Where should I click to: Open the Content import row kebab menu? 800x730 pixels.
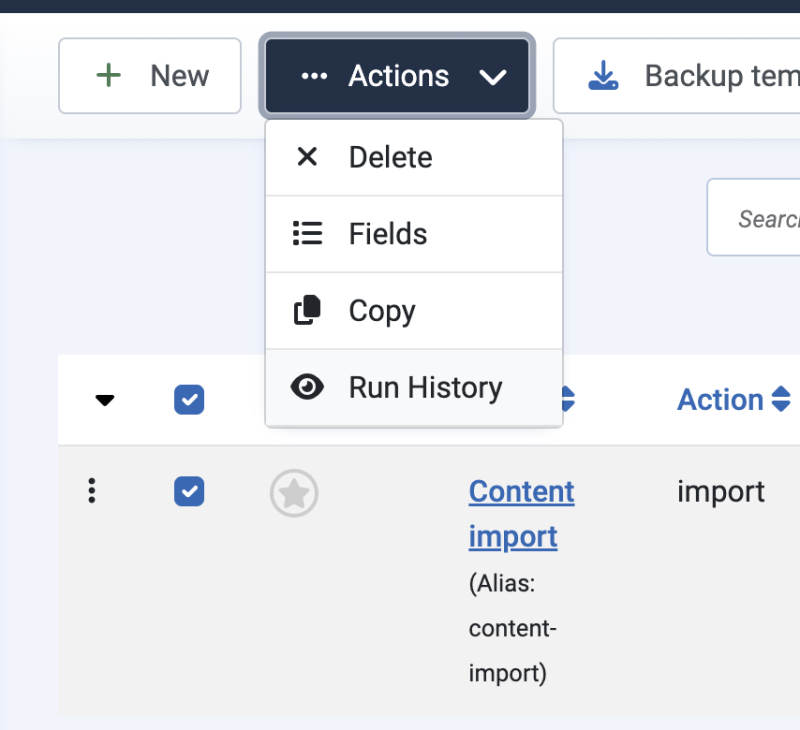point(92,491)
